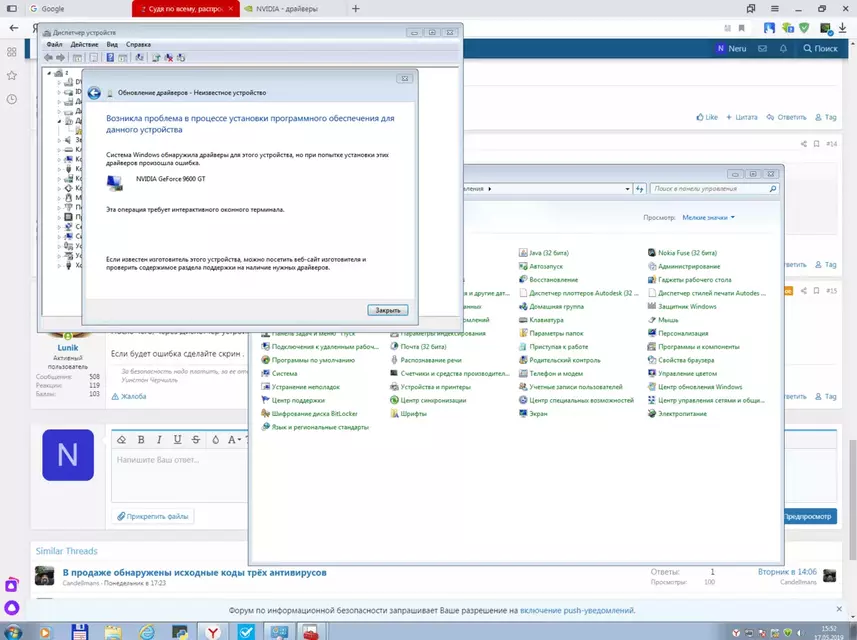Open Администрирование in Control Panel
Viewport: 857px width, 640px height.
[x=684, y=266]
